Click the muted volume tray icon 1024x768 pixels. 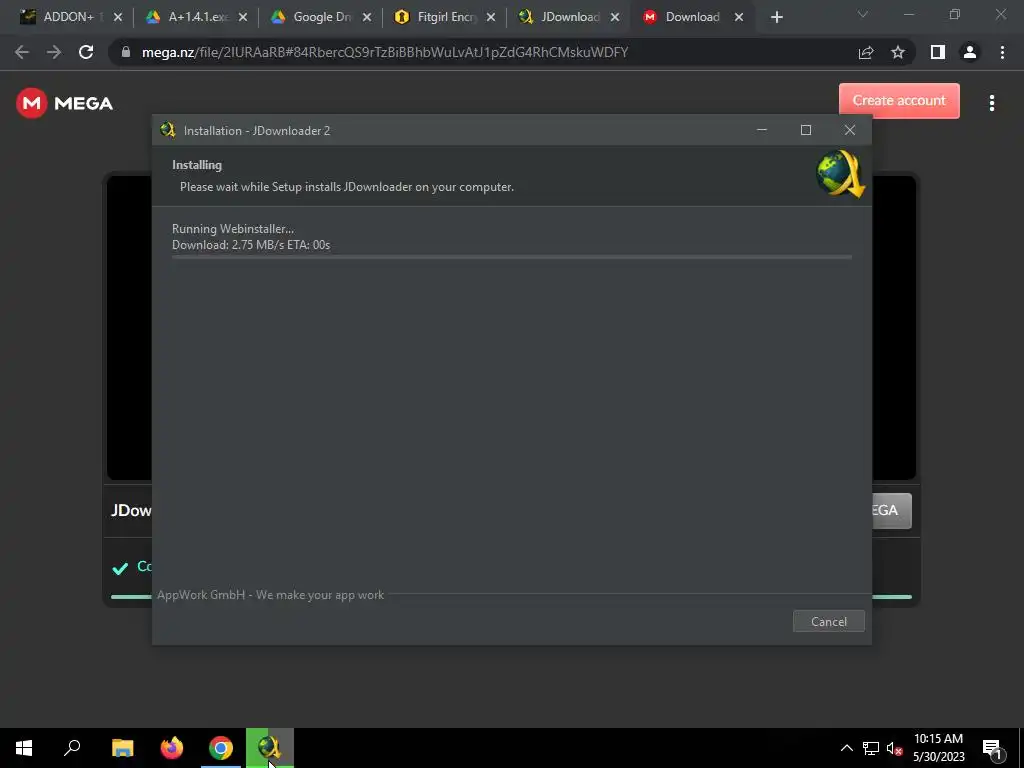tap(895, 748)
